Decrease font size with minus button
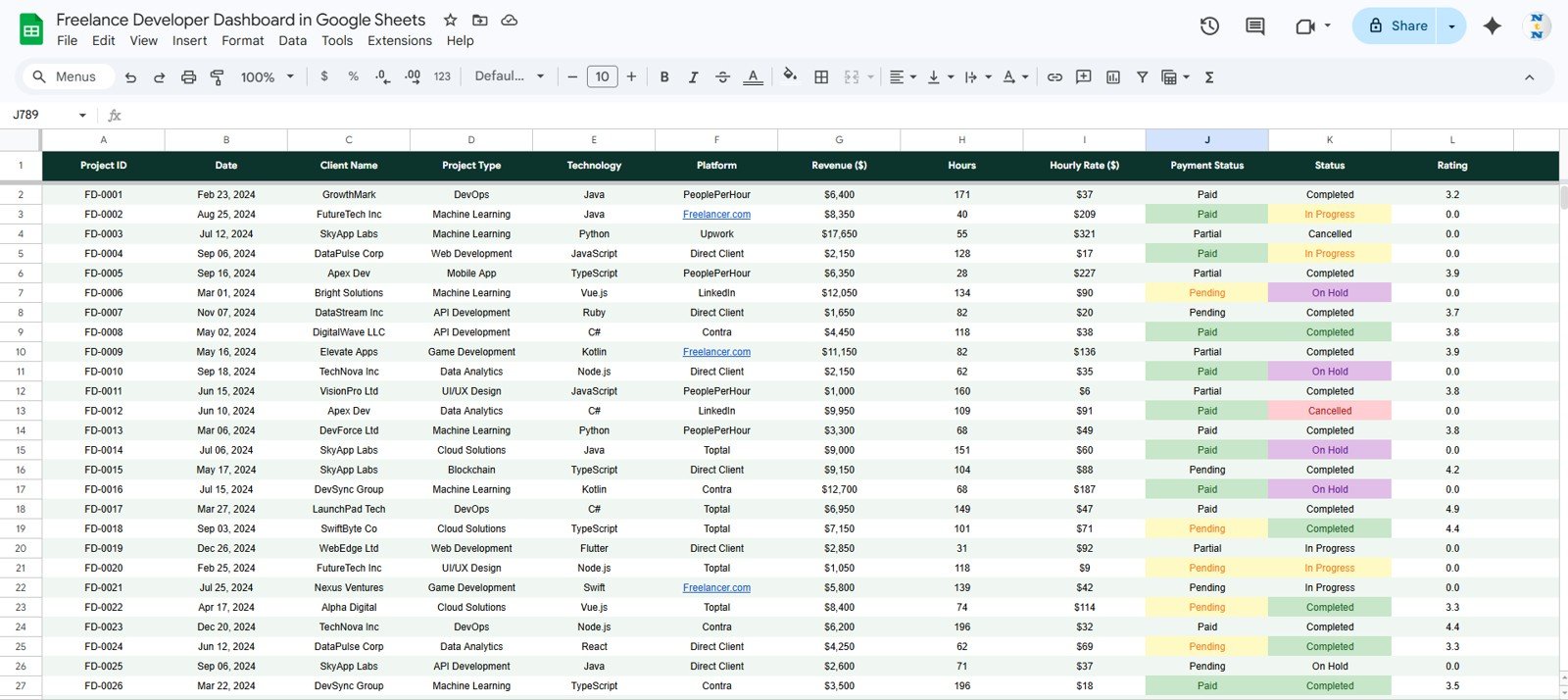The image size is (1568, 700). click(x=572, y=76)
